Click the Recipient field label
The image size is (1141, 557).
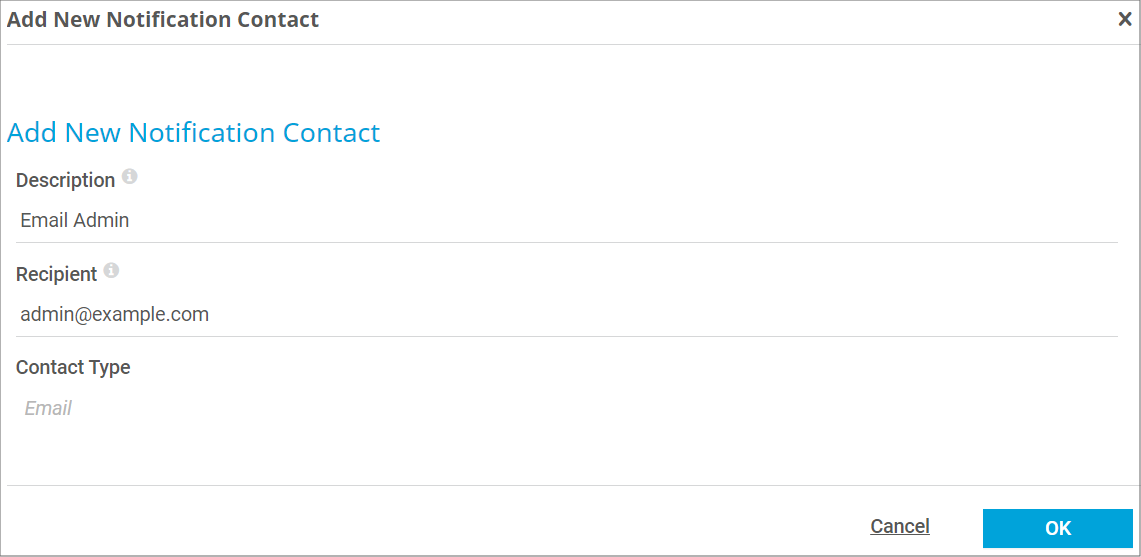point(56,274)
